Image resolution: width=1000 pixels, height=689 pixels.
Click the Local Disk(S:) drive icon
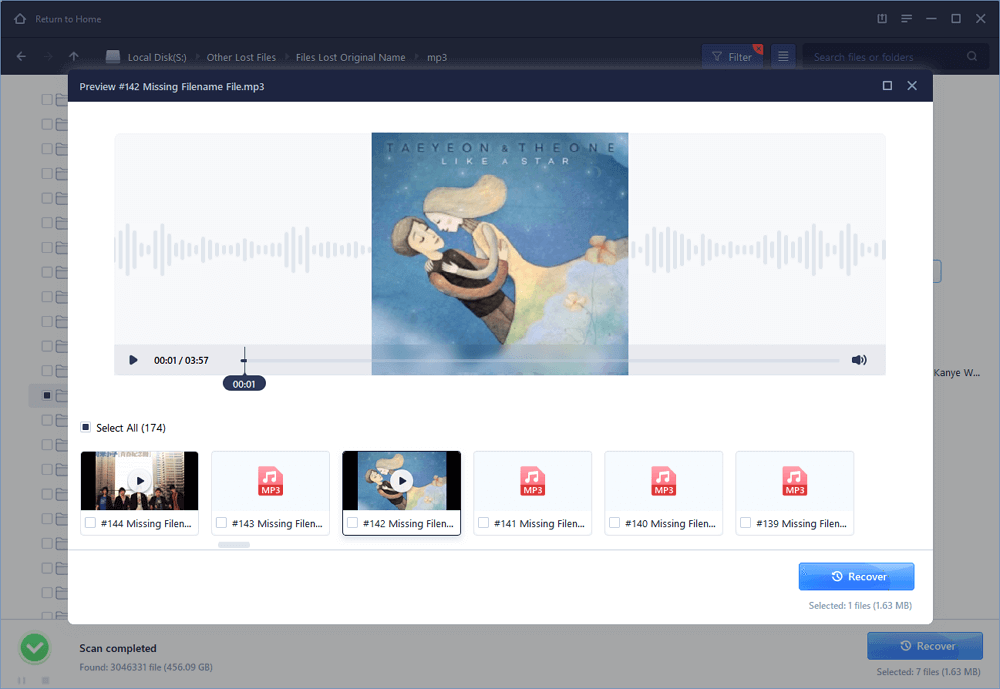pyautogui.click(x=113, y=57)
